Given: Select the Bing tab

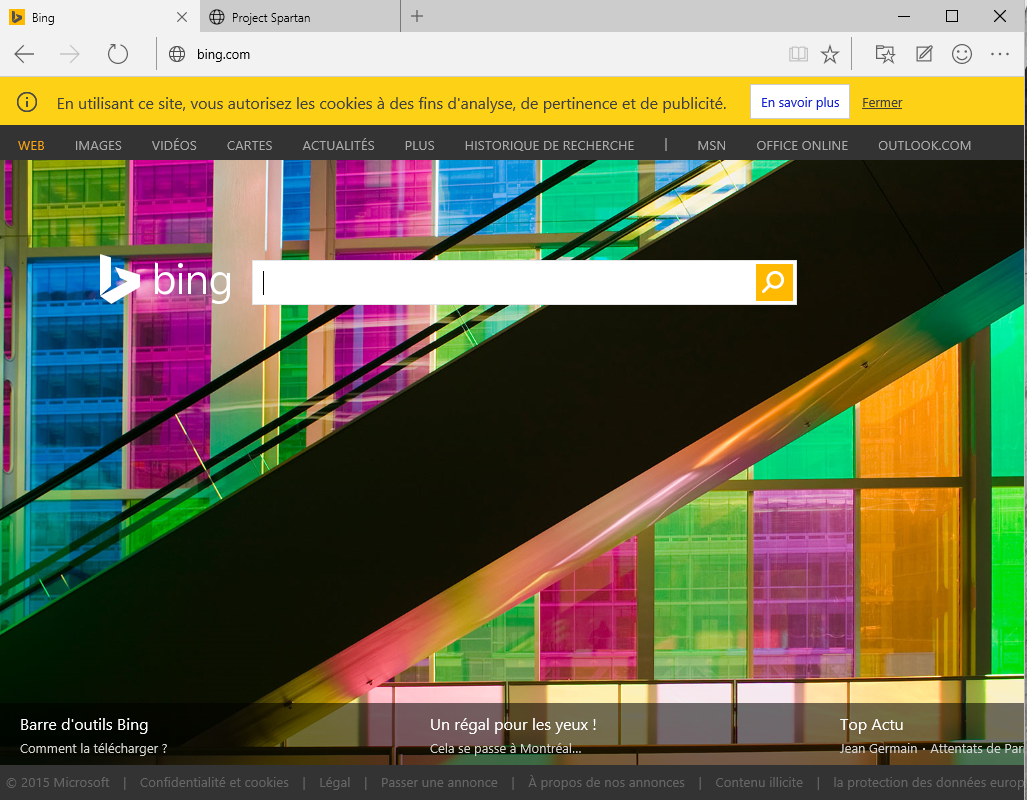Looking at the screenshot, I should click(100, 17).
